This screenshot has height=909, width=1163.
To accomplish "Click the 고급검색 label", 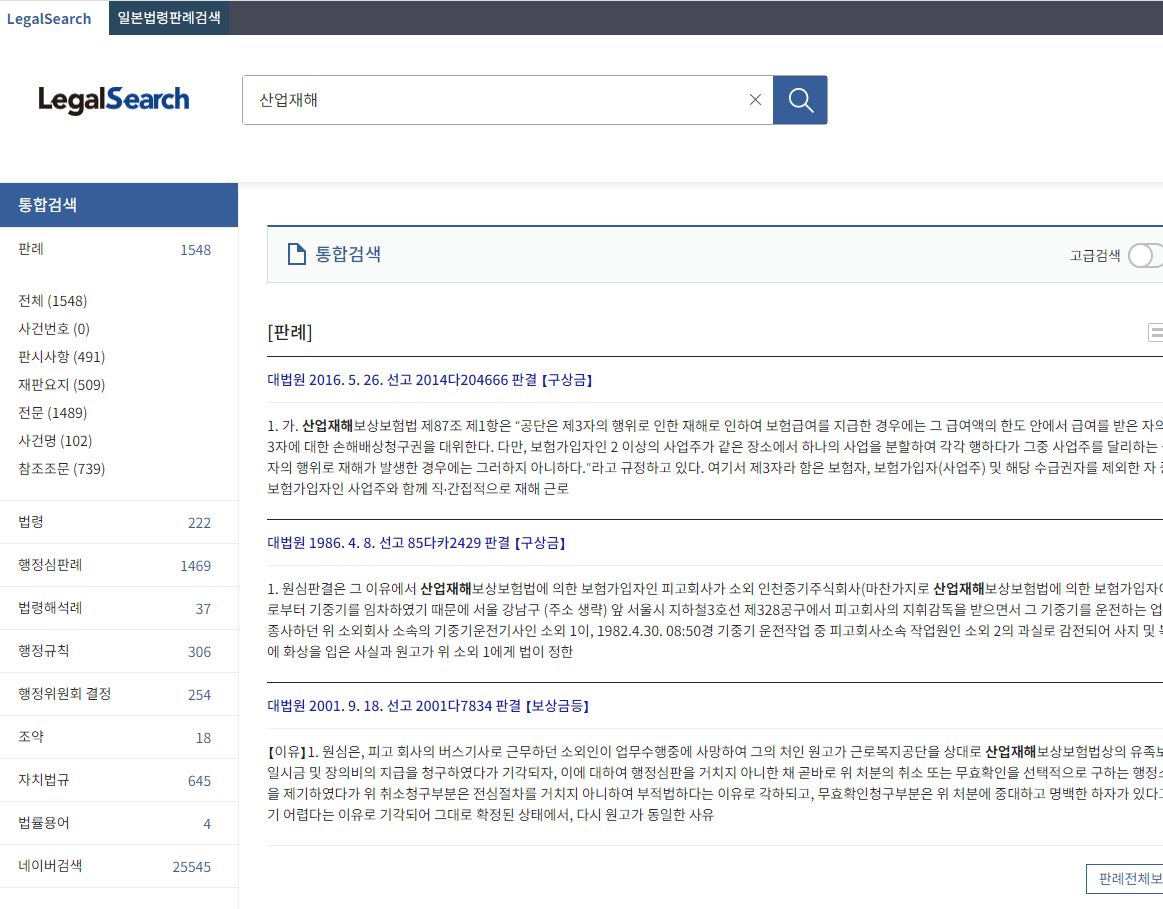I will pos(1095,256).
